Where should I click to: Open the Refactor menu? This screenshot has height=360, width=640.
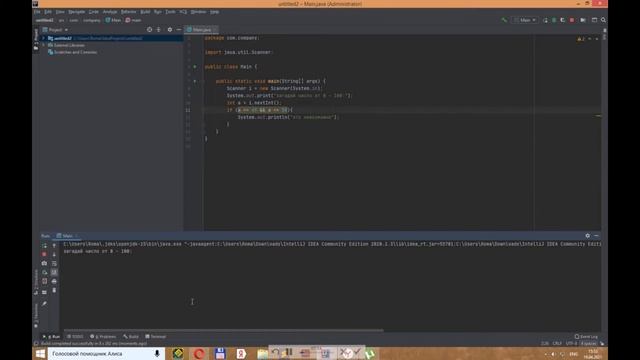click(129, 12)
